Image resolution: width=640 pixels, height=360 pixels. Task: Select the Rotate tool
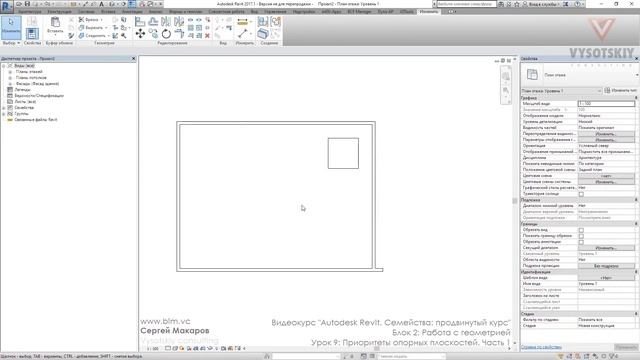point(166,34)
